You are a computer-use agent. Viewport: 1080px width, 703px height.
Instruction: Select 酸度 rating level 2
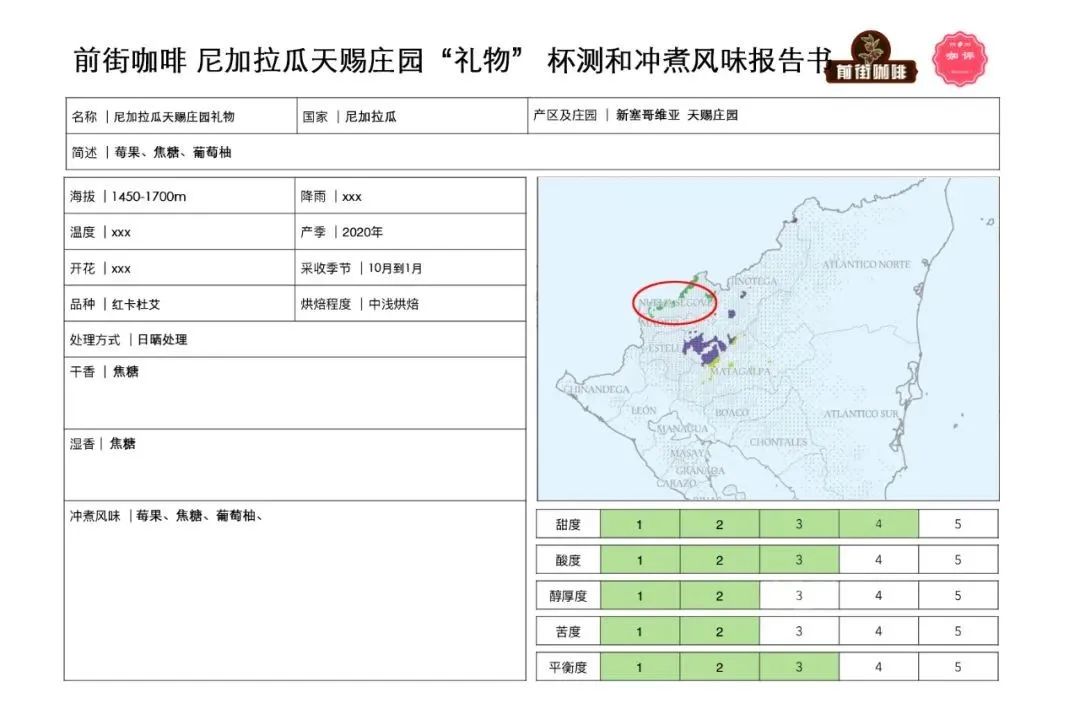click(x=719, y=560)
